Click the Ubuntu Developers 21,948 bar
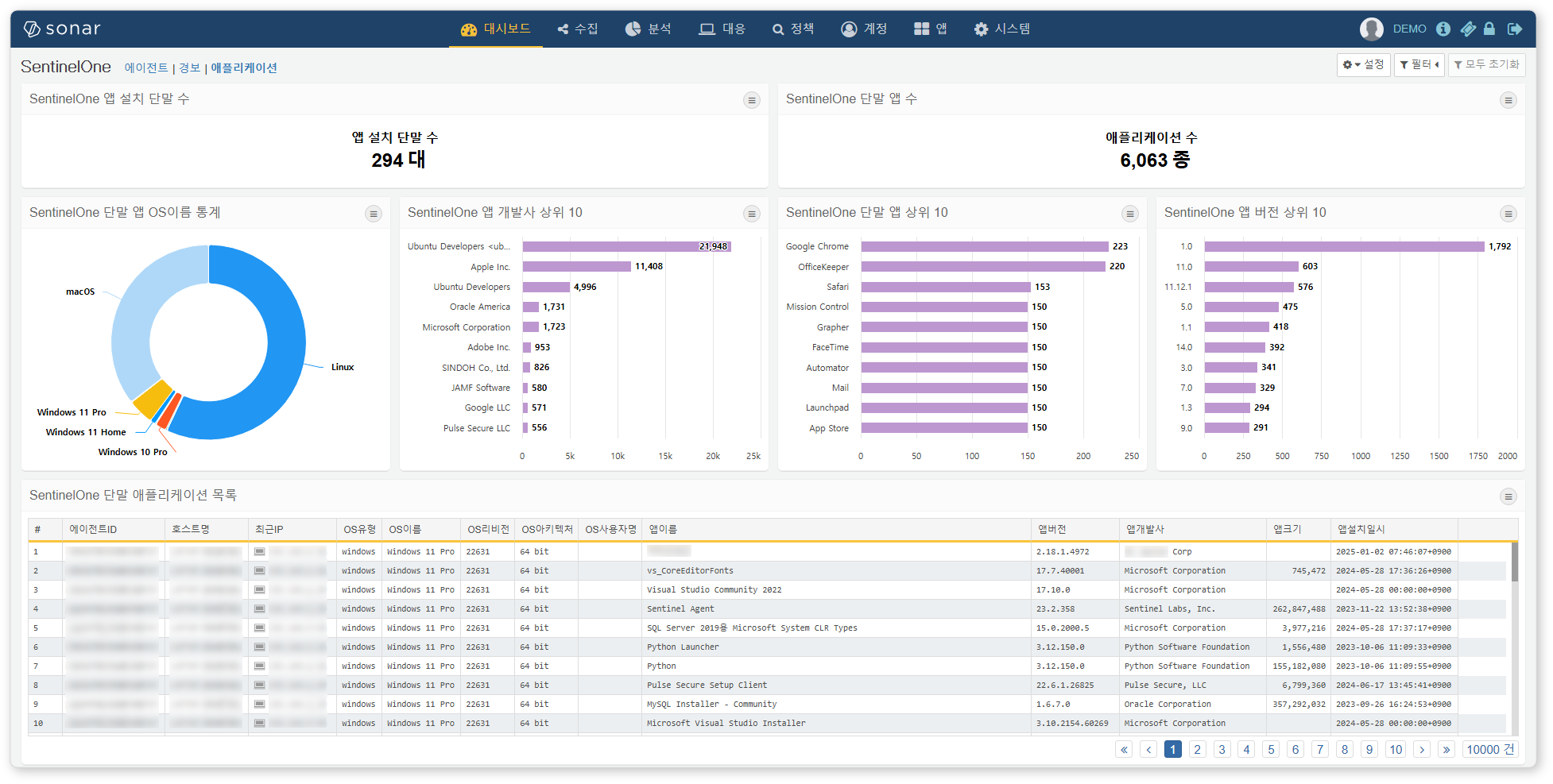 pyautogui.click(x=626, y=246)
